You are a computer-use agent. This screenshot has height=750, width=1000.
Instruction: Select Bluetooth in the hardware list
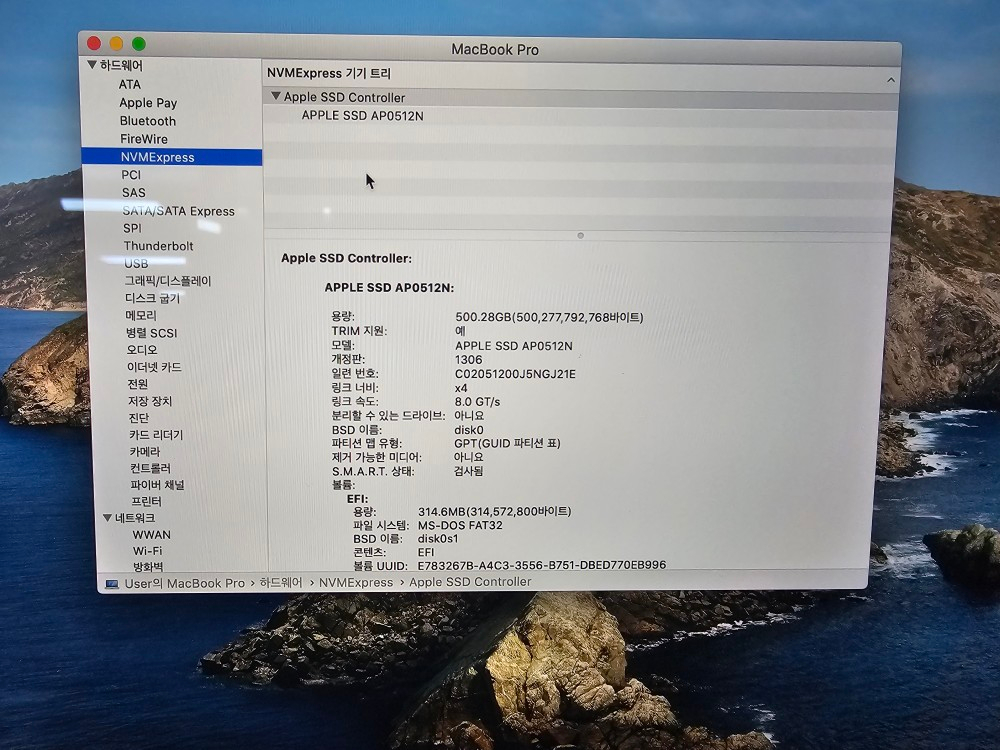148,121
